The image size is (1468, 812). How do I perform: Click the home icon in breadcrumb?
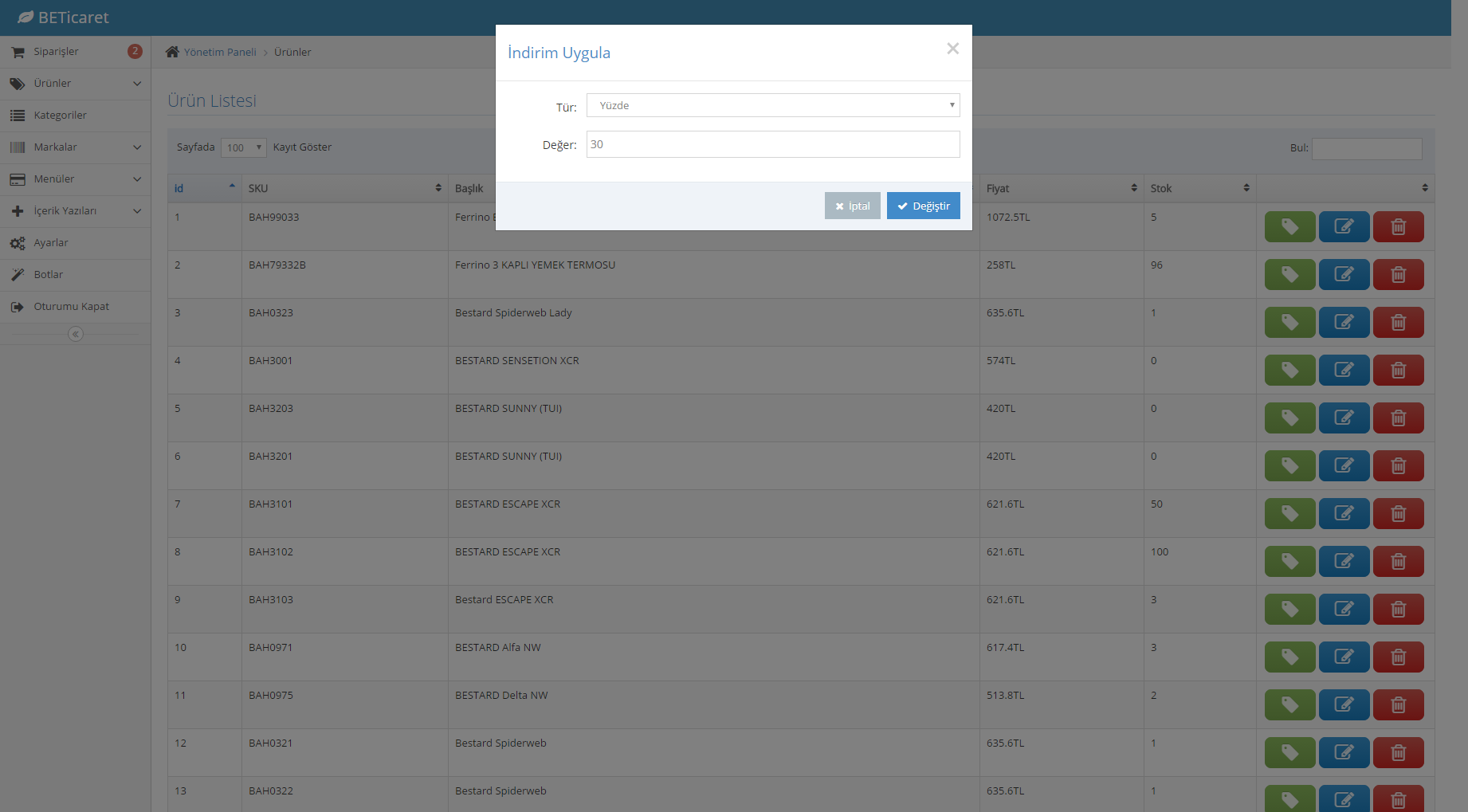(x=172, y=52)
